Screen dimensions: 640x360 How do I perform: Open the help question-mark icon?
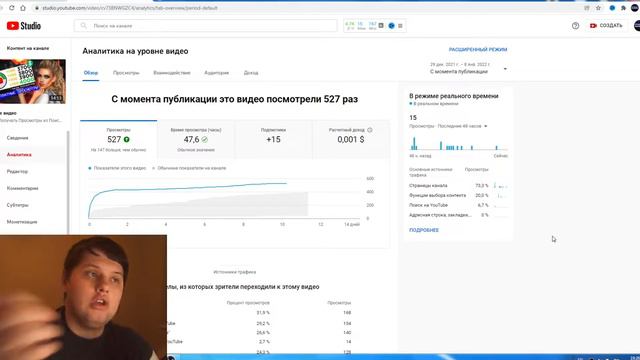575,26
